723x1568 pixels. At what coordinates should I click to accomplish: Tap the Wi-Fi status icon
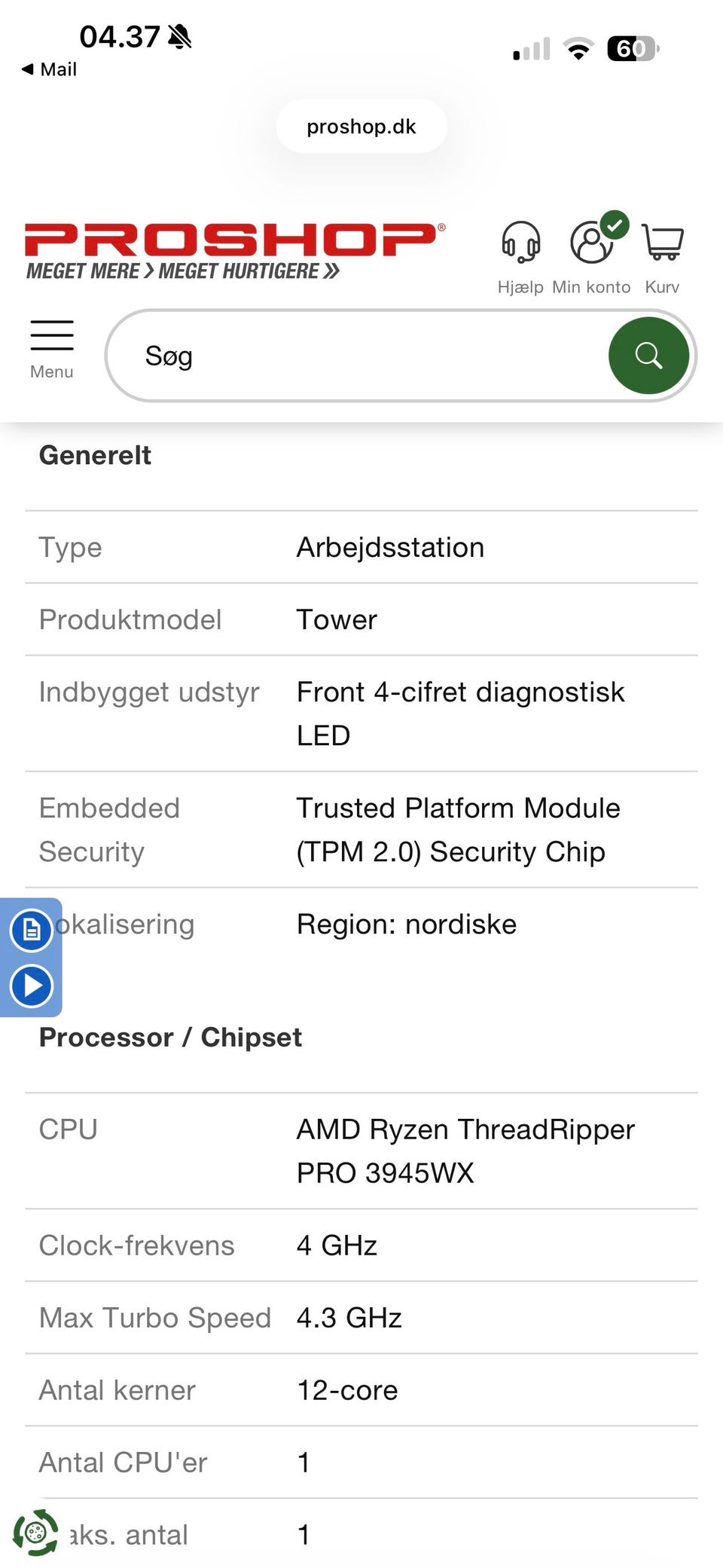click(x=578, y=50)
